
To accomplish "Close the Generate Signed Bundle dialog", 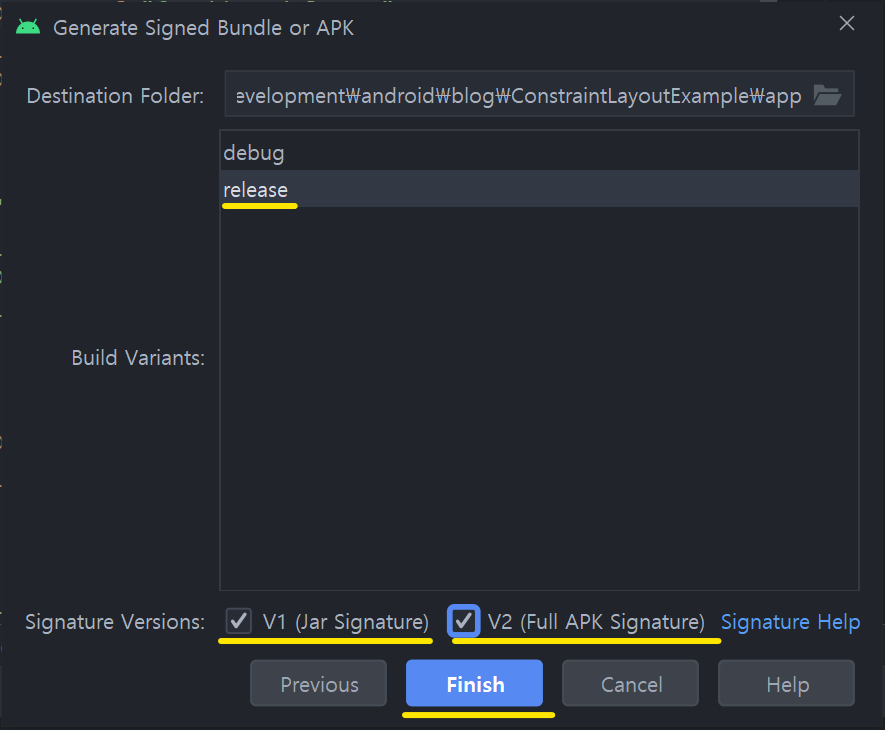I will click(x=847, y=24).
